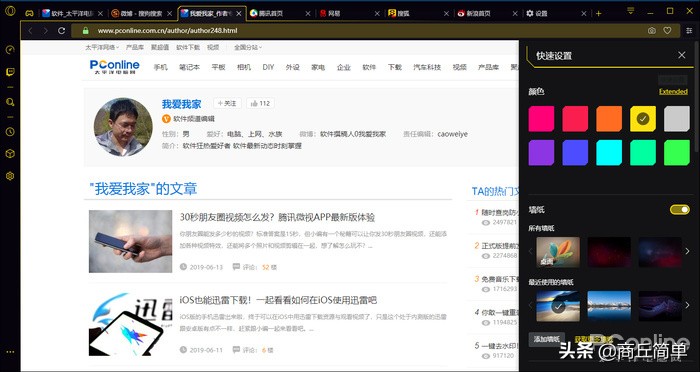Follow author with 关注 button
700x372 pixels.
tap(227, 104)
